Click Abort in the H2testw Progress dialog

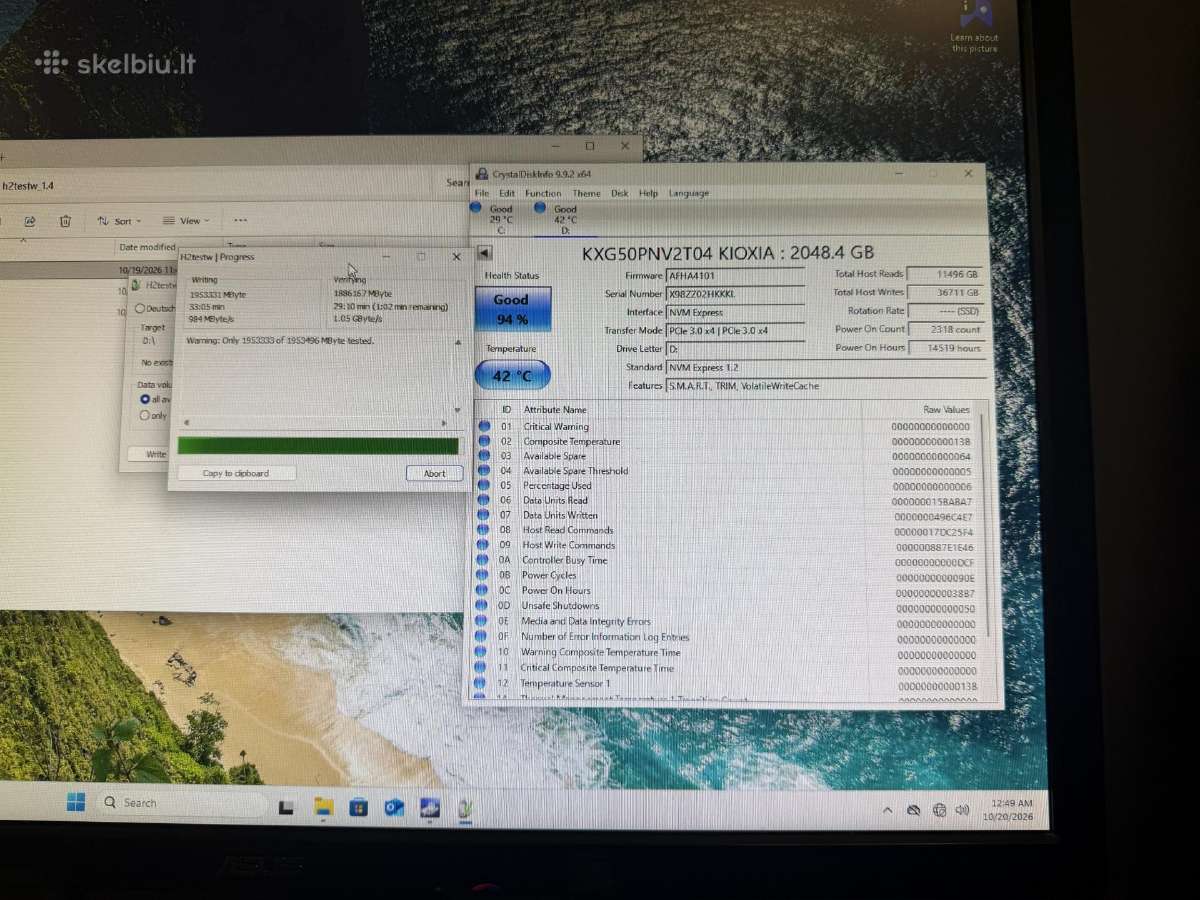pos(434,473)
